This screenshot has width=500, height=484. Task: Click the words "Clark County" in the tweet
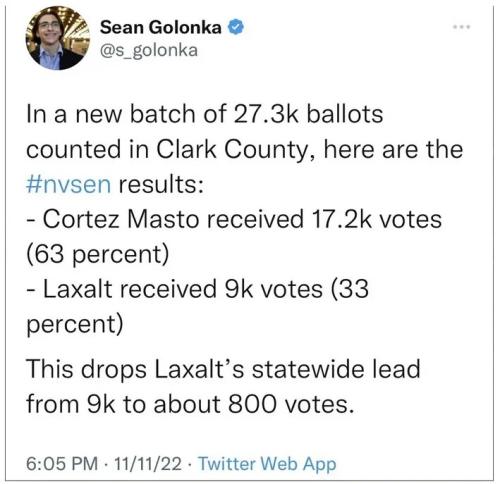(x=231, y=150)
